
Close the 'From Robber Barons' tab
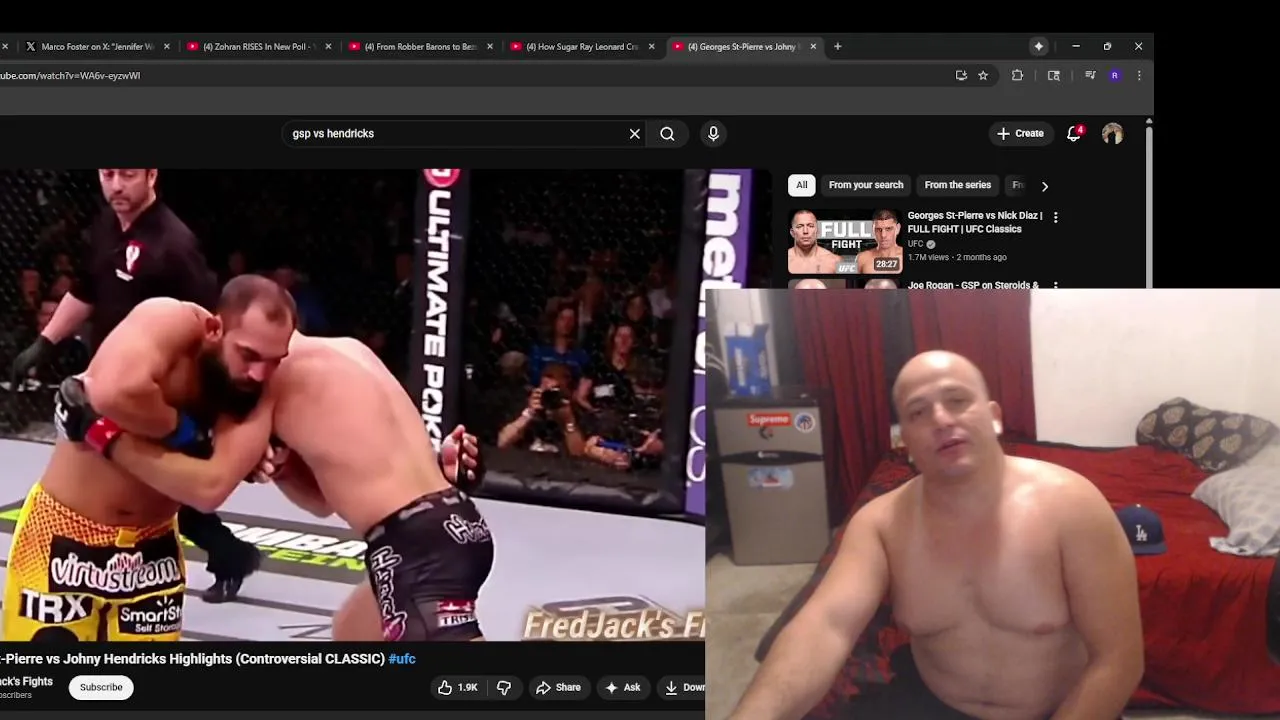[x=490, y=46]
